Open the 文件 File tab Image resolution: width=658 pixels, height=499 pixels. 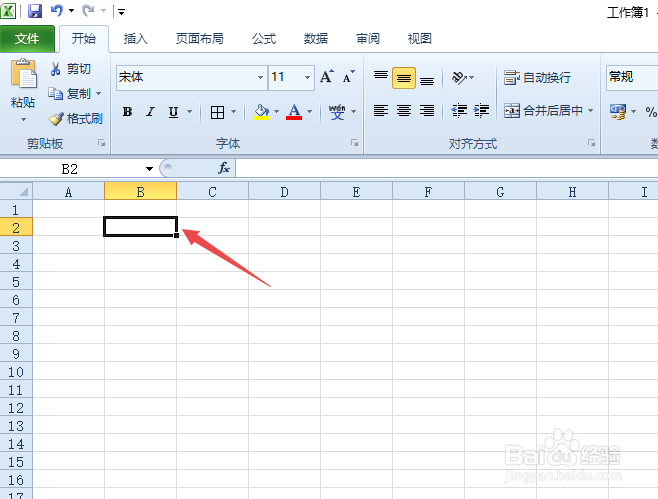click(27, 39)
